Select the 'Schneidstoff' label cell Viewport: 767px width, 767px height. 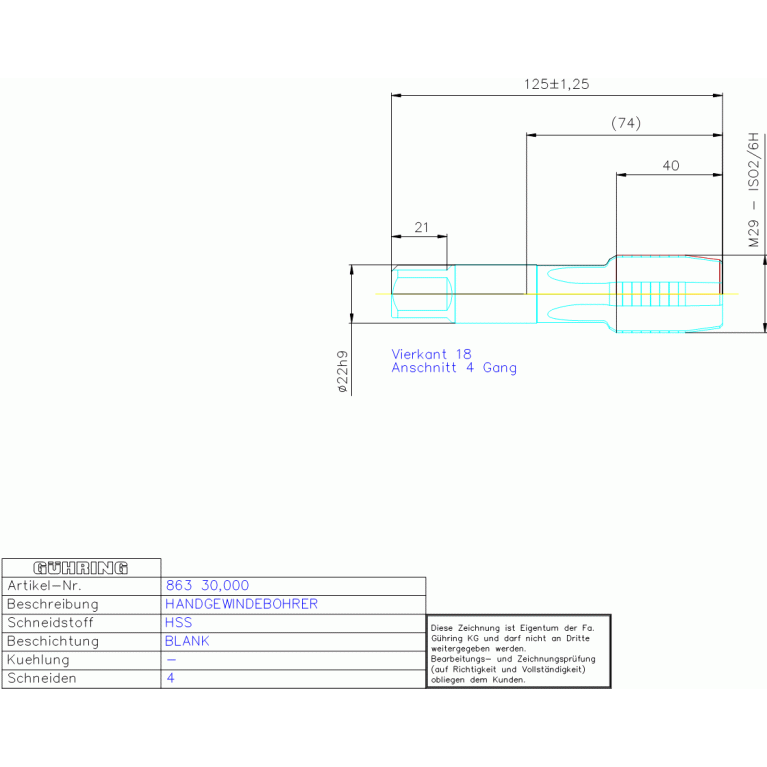[81, 623]
